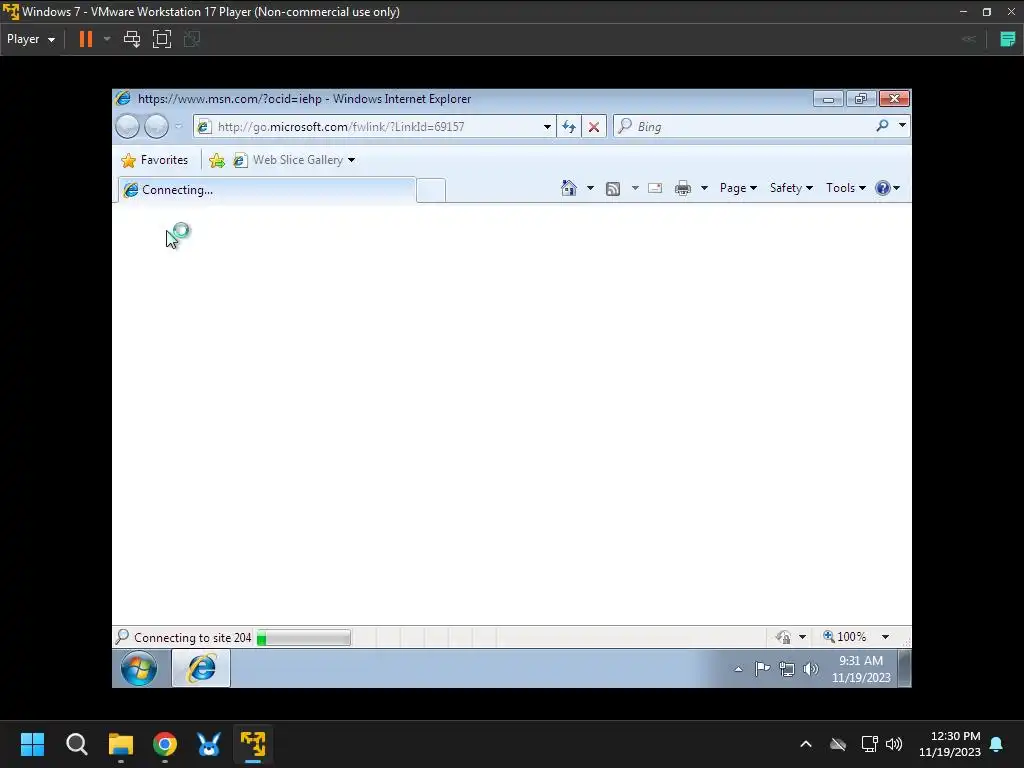Screen dimensions: 1024x768
Task: Open the Safety menu
Action: (791, 188)
